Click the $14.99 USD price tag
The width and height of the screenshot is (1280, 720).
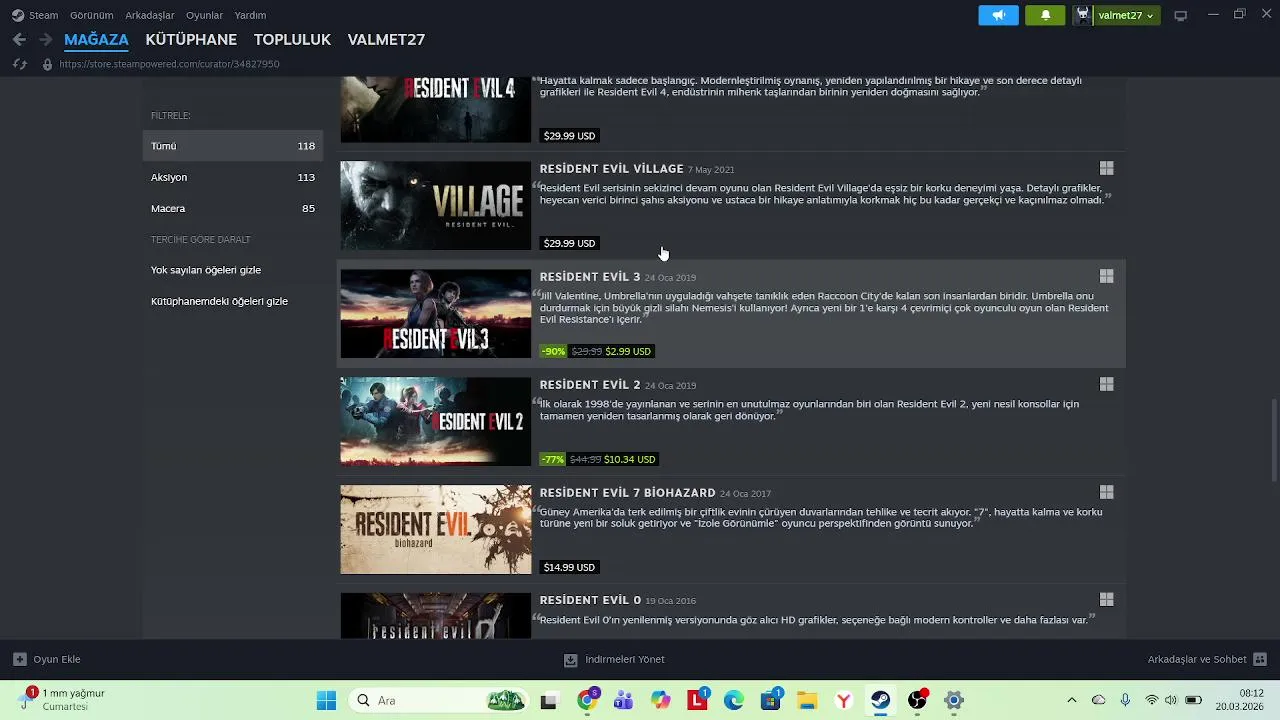[569, 567]
